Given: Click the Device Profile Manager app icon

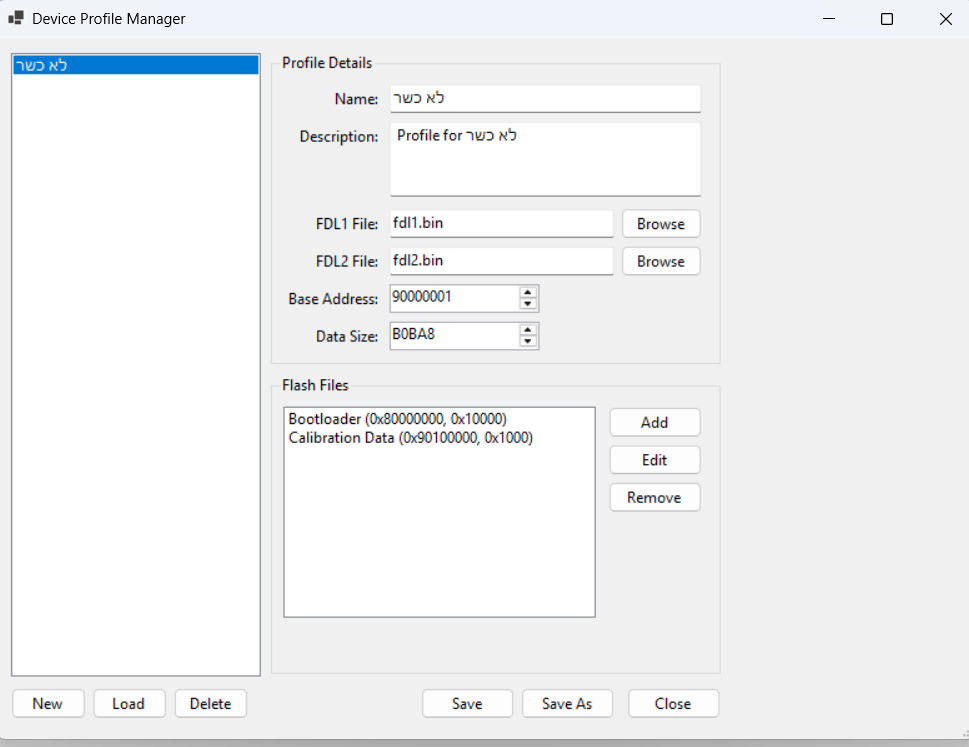Looking at the screenshot, I should [16, 19].
